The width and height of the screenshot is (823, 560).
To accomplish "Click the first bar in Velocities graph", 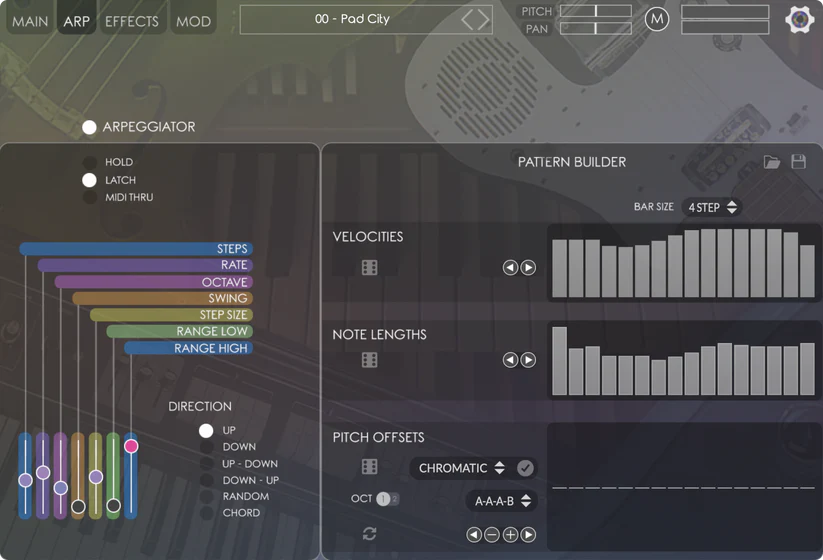I will (x=560, y=268).
